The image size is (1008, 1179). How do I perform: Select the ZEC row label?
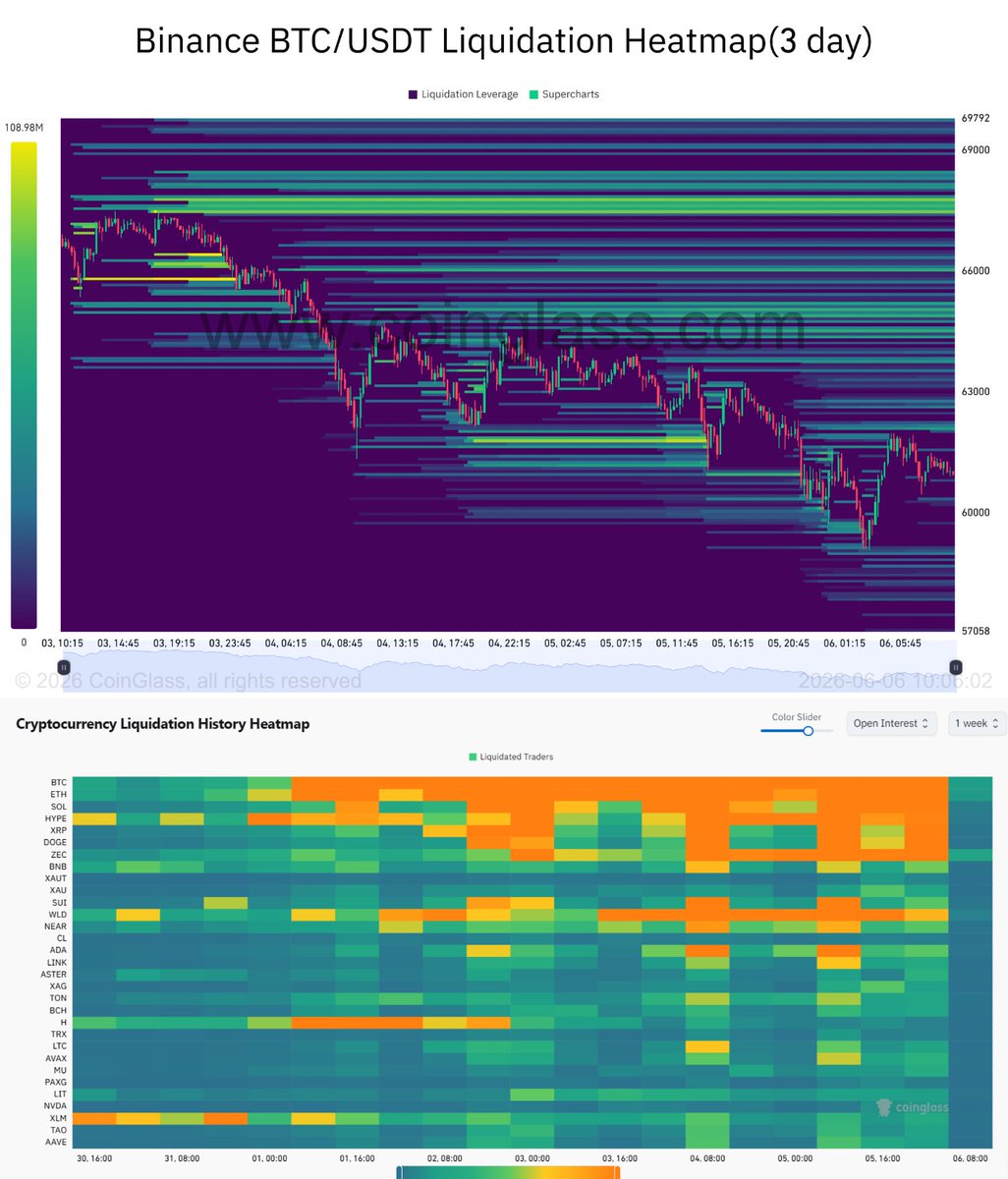[59, 855]
